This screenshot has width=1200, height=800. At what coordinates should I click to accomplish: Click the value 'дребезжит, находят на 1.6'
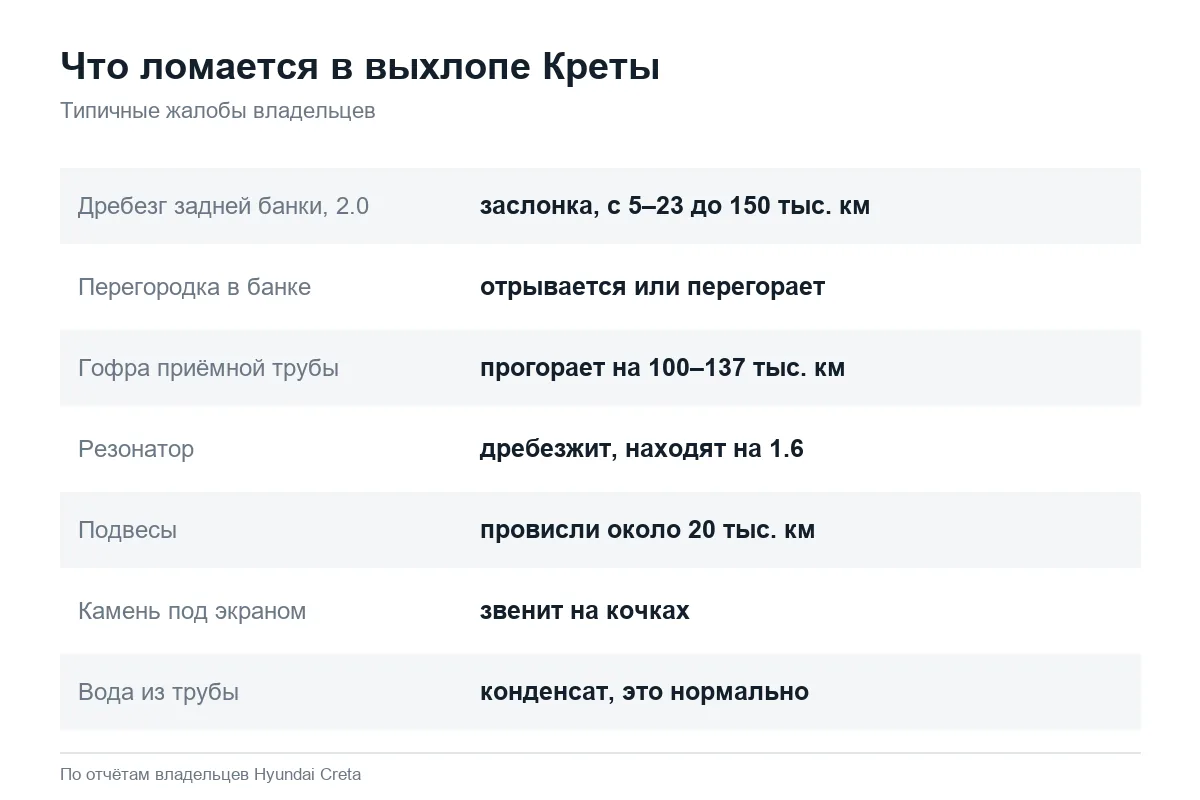pos(642,449)
